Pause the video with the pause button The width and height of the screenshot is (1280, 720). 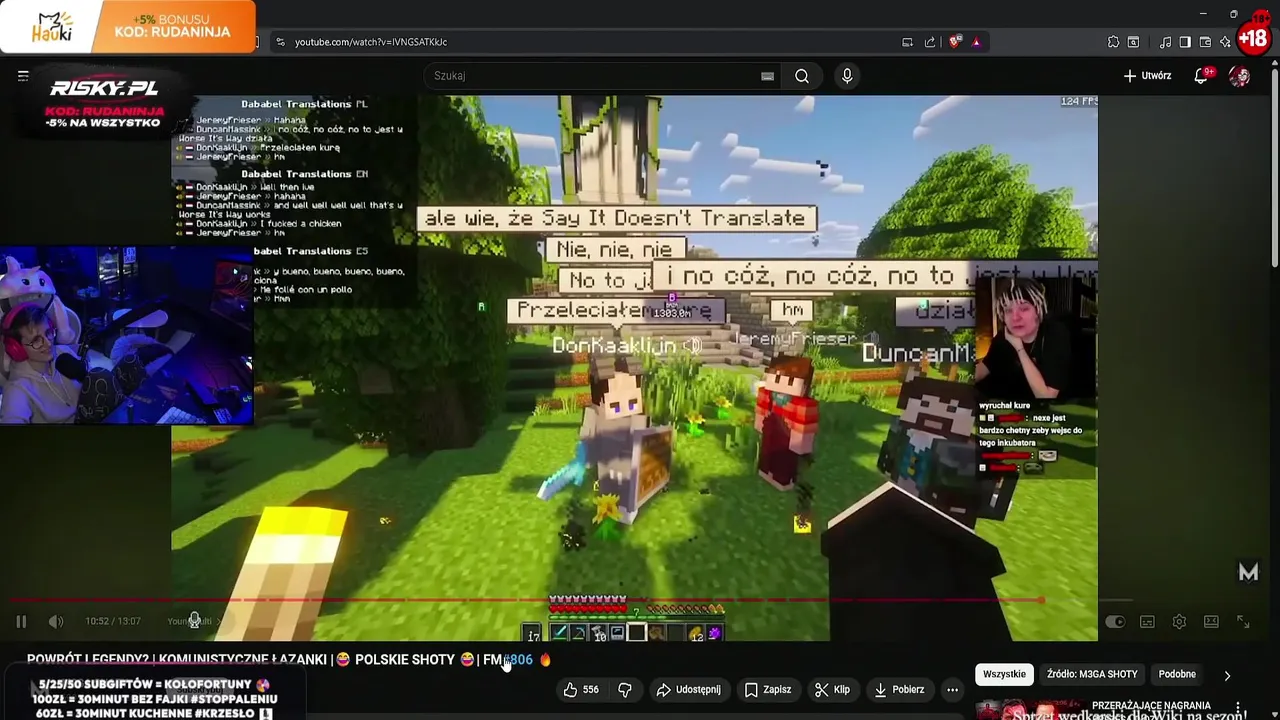pyautogui.click(x=21, y=621)
